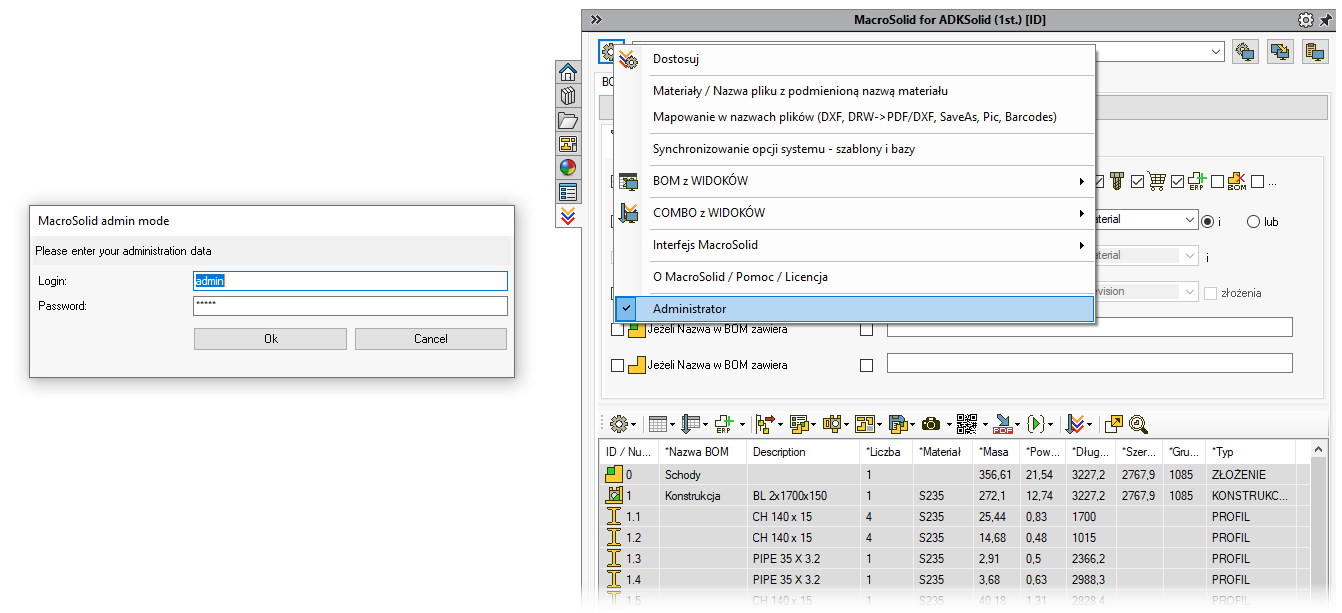Viewport: 1342px width, 613px height.
Task: Open the appearances color ball tab
Action: coord(568,168)
